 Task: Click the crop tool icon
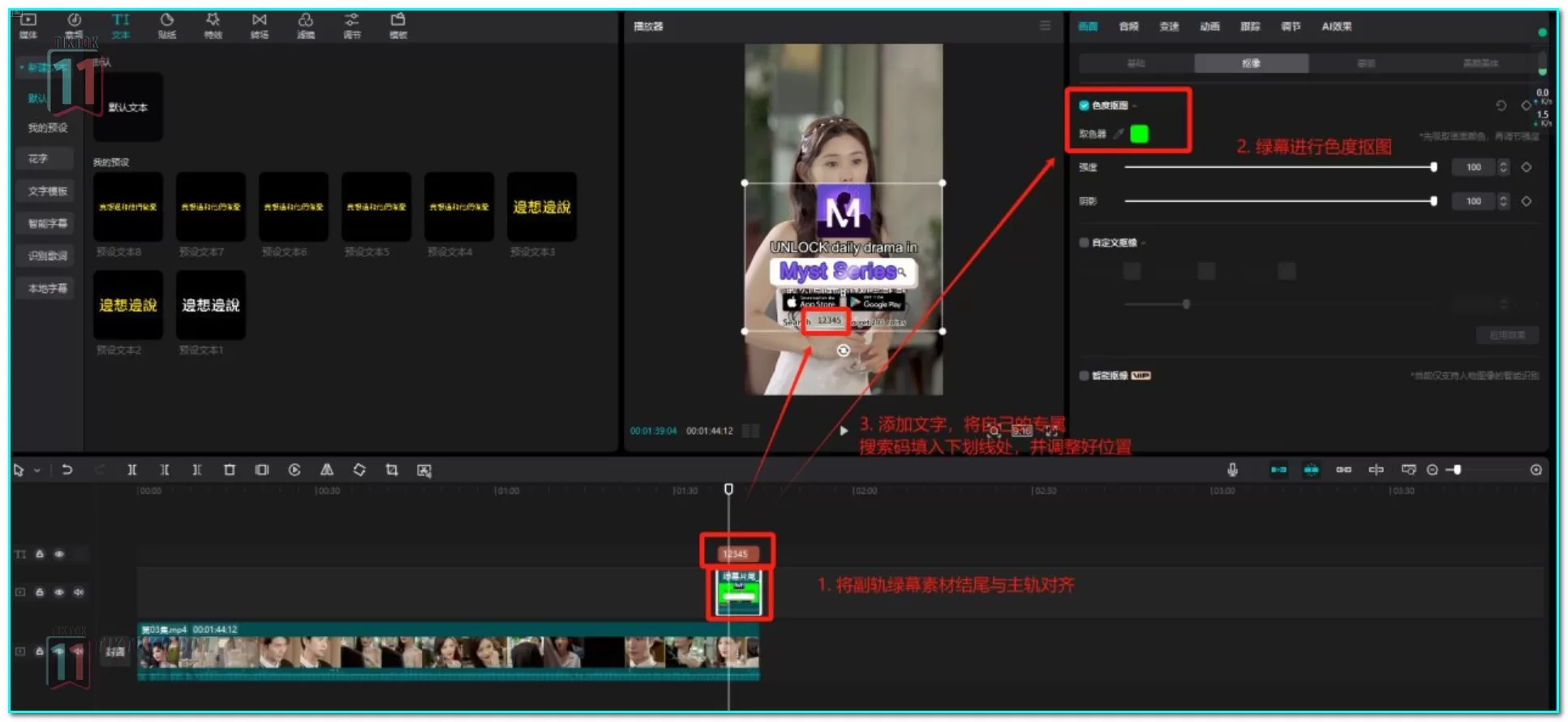coord(392,470)
